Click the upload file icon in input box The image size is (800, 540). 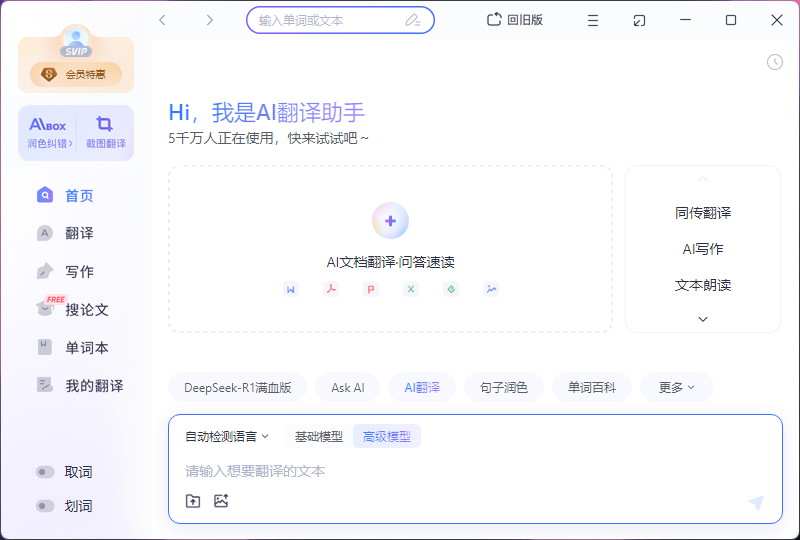tap(193, 501)
